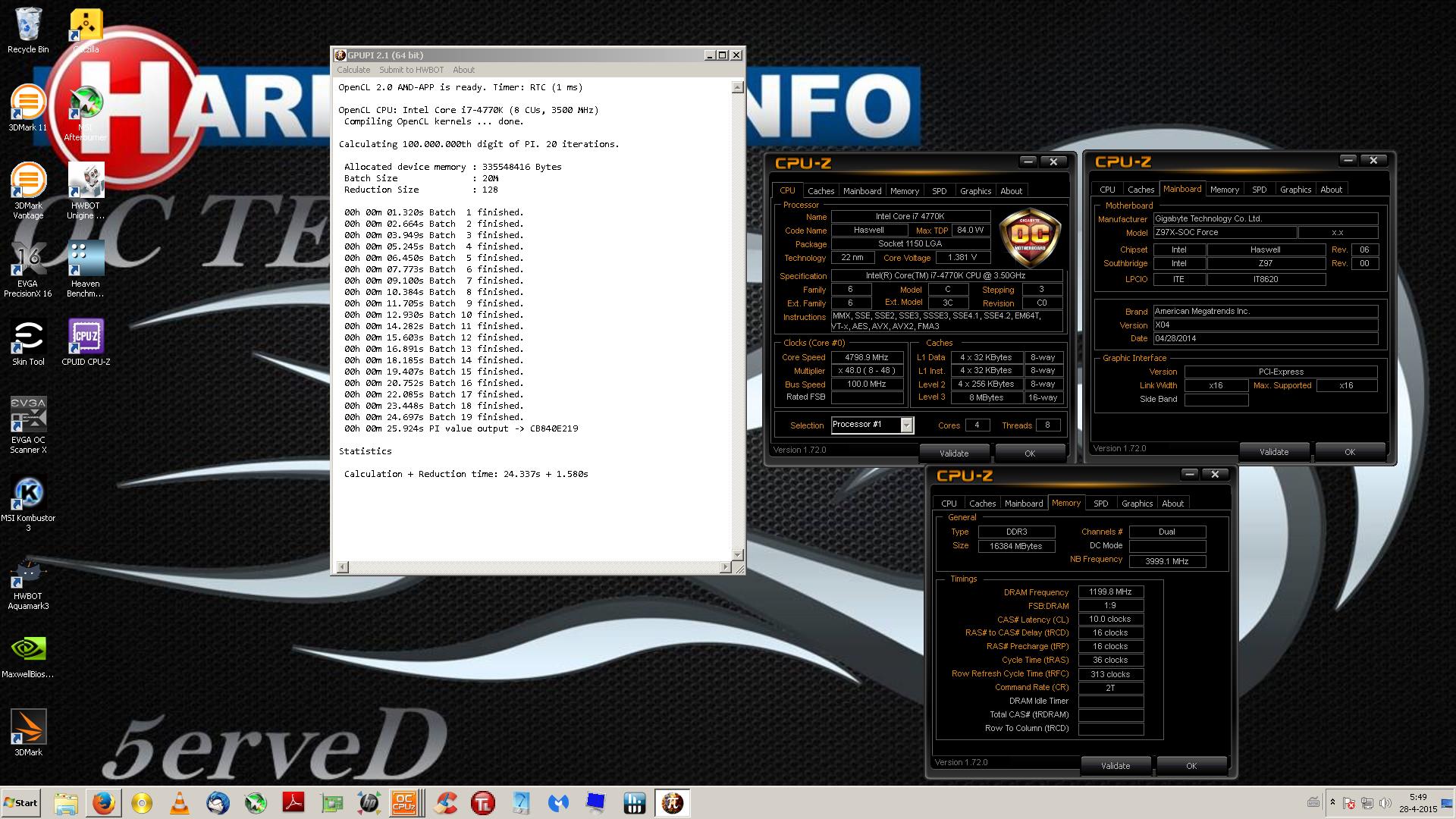Open the About tab in the CPU-Z memory window
The height and width of the screenshot is (819, 1456).
pos(1172,504)
